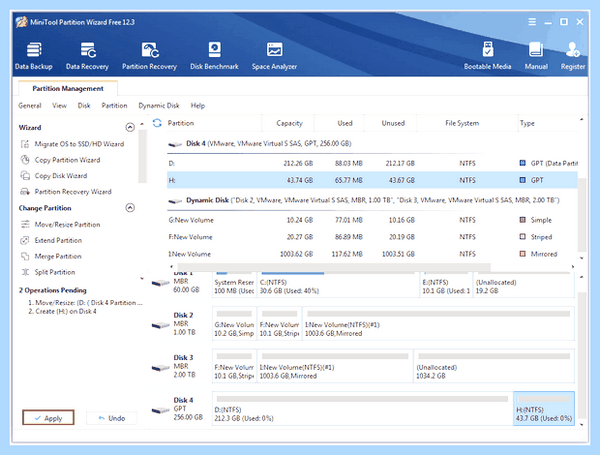The image size is (600, 455).
Task: Select the D: partition row
Action: (372, 163)
